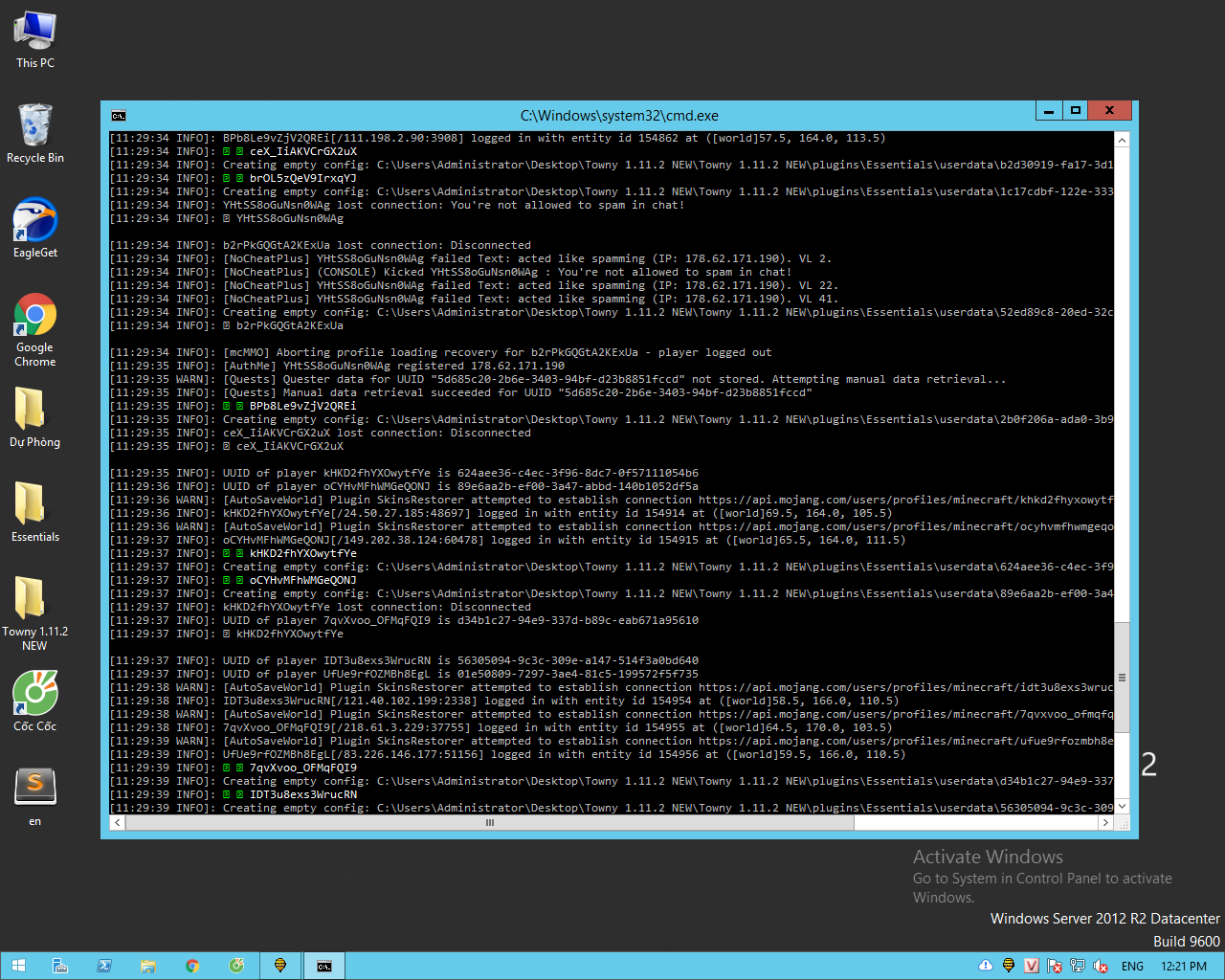Launch Windows PowerShell from the taskbar

103,966
